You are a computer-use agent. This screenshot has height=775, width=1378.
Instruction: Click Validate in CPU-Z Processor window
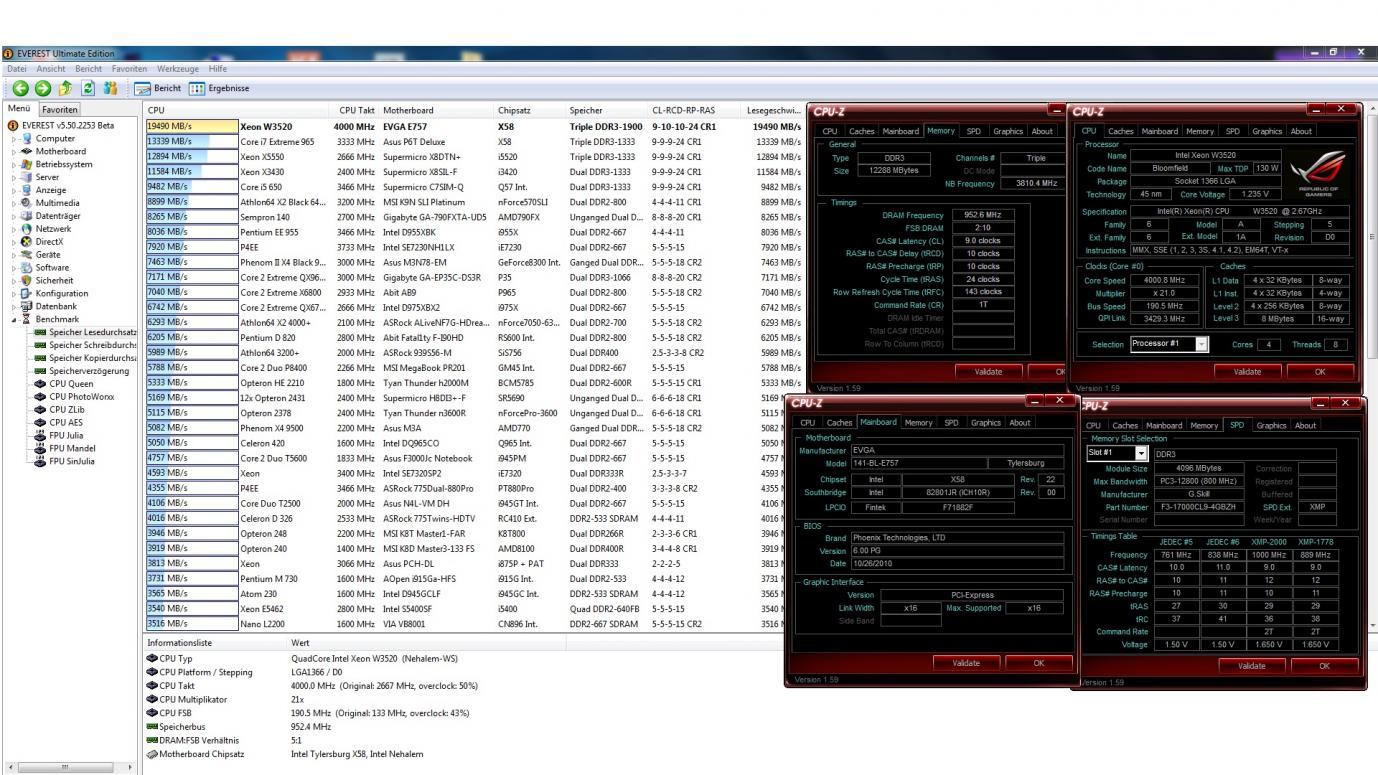(1247, 371)
